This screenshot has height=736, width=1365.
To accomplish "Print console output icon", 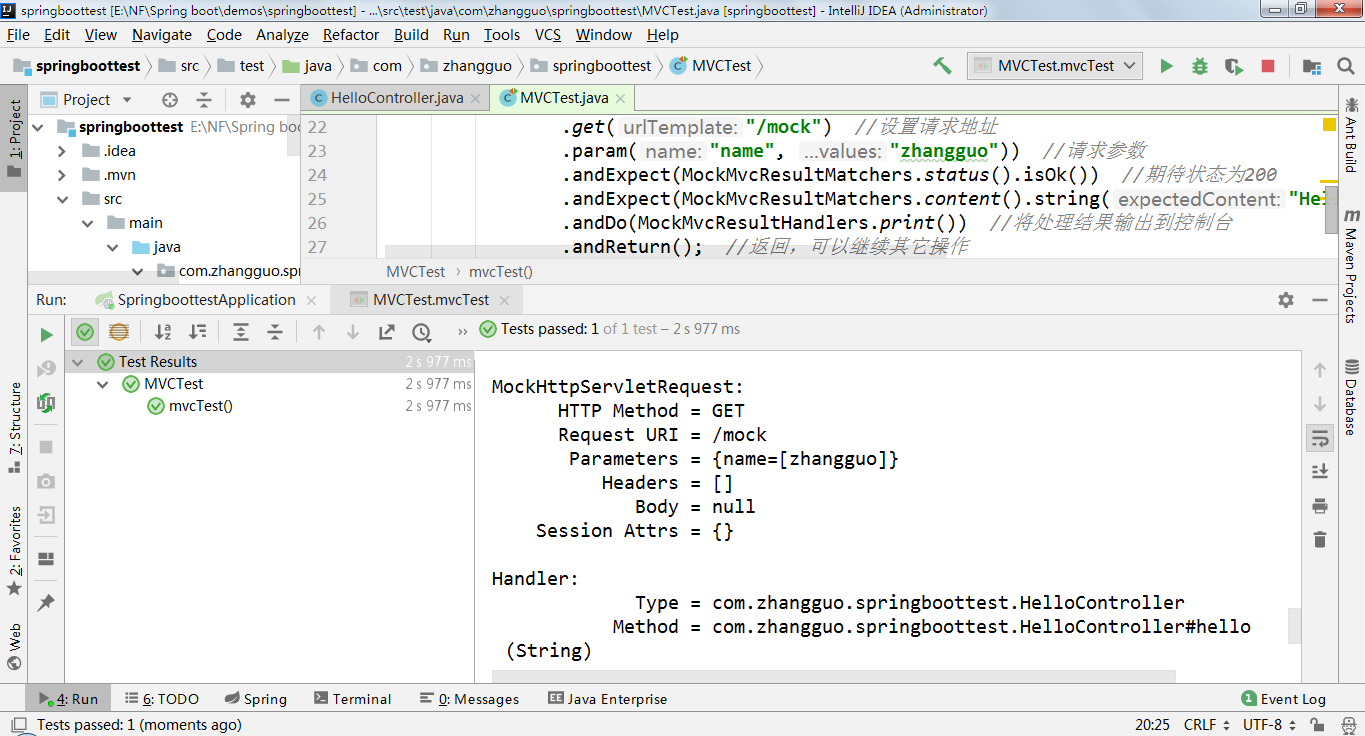I will click(1320, 506).
